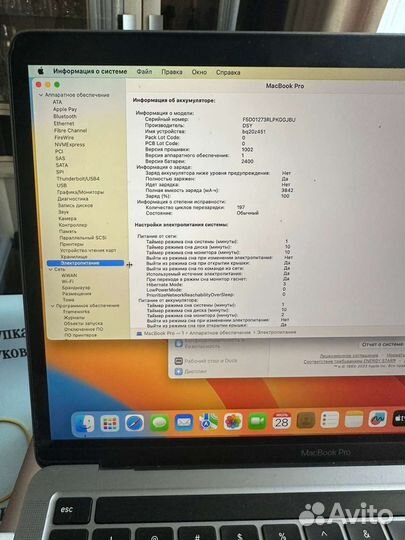
Task: Open the Справка menu
Action: 228,72
